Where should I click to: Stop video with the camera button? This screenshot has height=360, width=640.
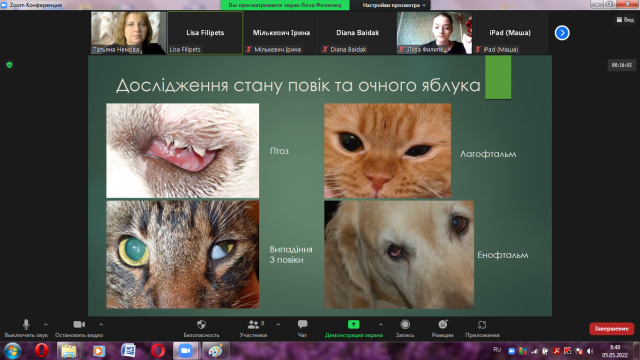pyautogui.click(x=79, y=328)
